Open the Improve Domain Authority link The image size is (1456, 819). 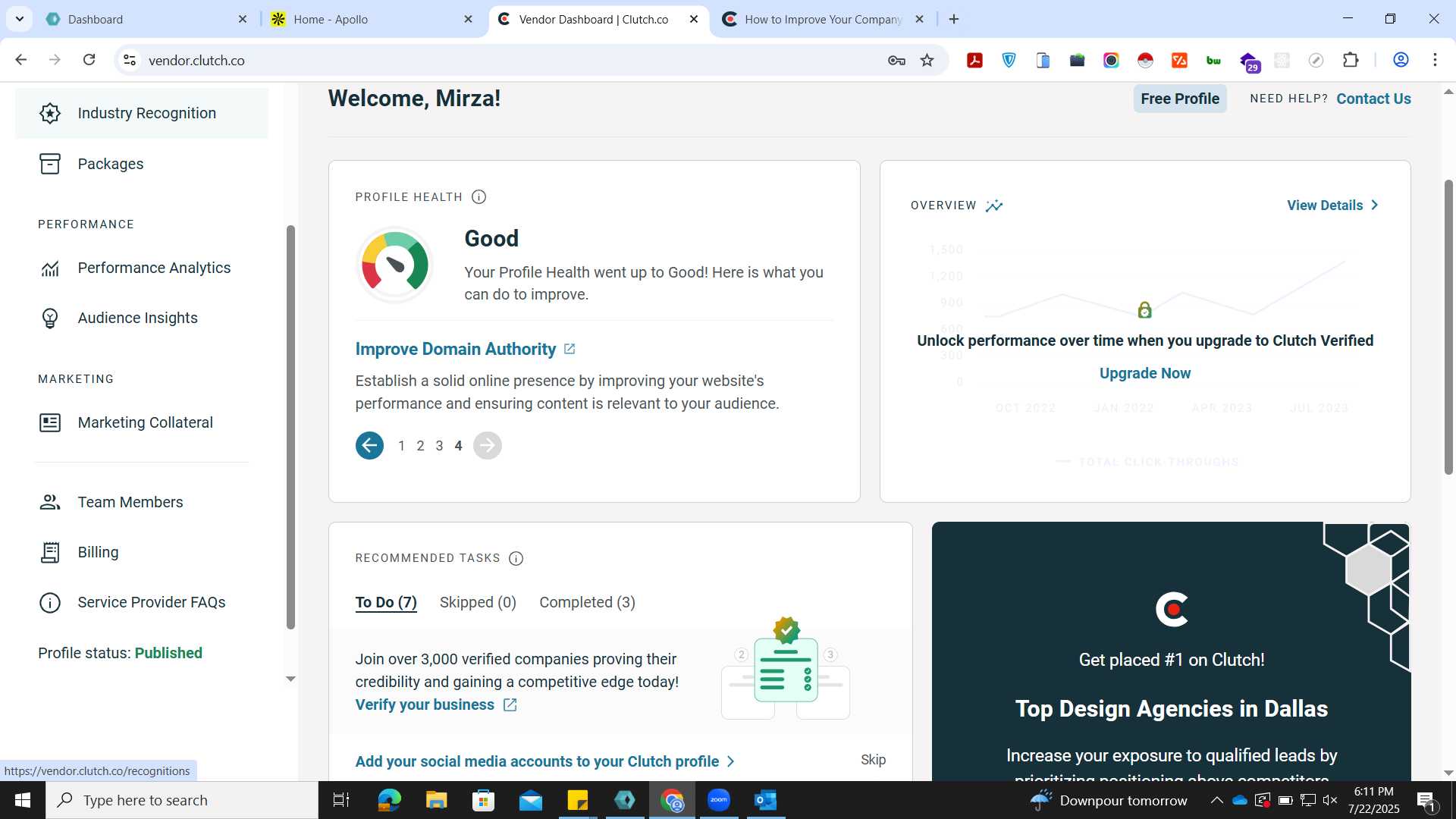pyautogui.click(x=456, y=349)
